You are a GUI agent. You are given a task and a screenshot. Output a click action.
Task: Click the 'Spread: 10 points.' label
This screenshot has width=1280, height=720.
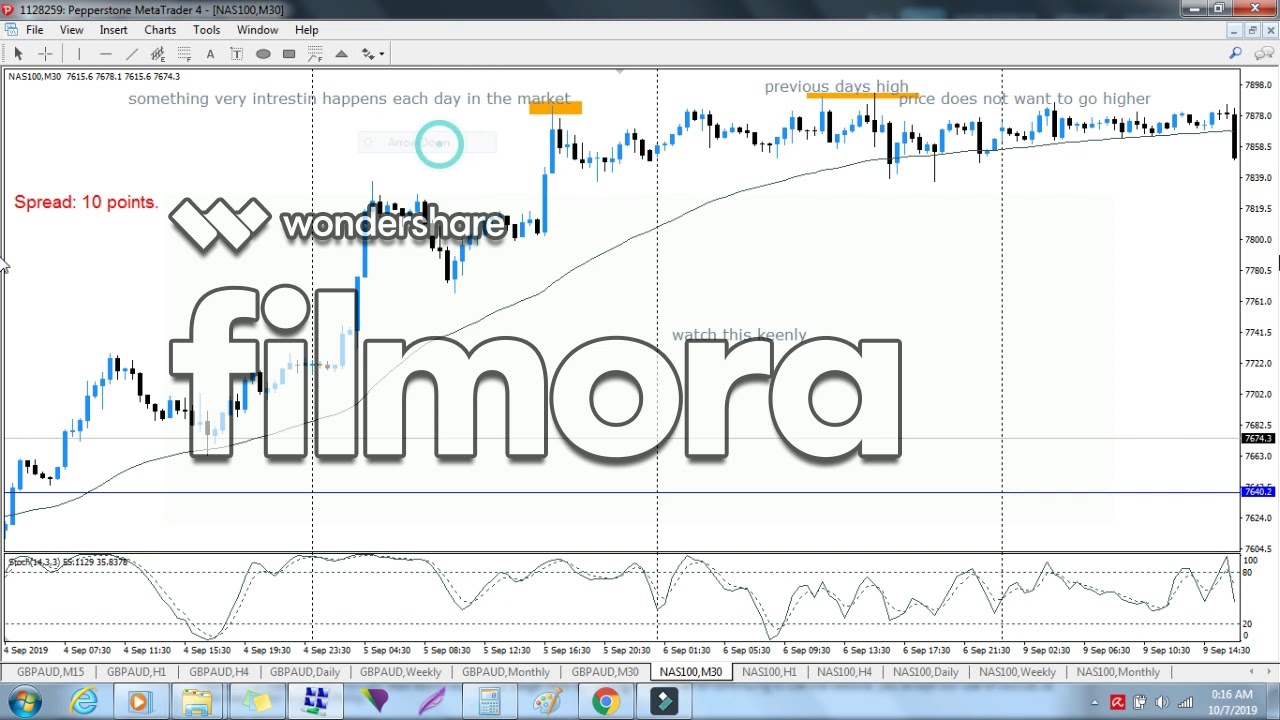tap(86, 202)
